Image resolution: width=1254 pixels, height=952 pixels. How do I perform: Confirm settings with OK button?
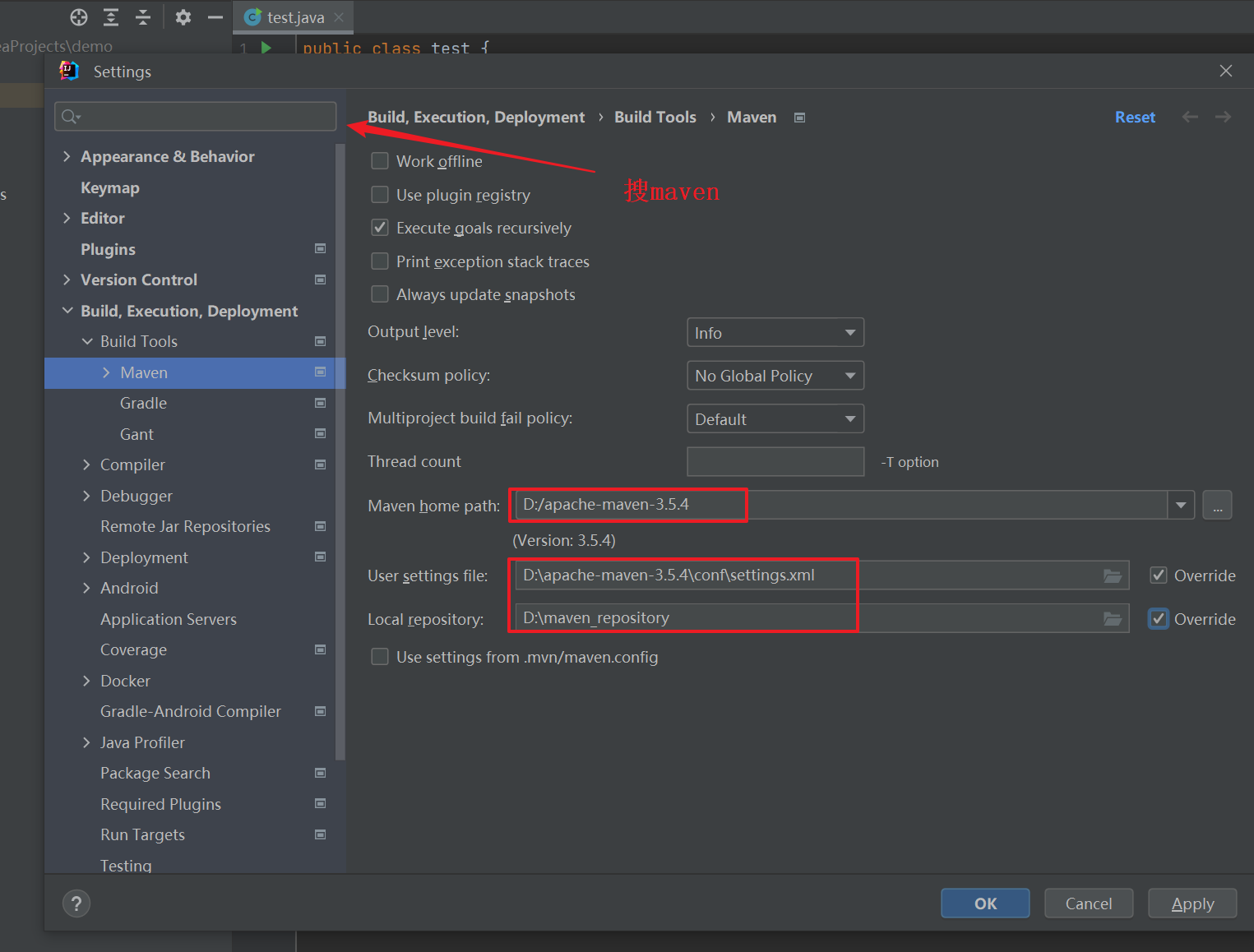tap(985, 903)
